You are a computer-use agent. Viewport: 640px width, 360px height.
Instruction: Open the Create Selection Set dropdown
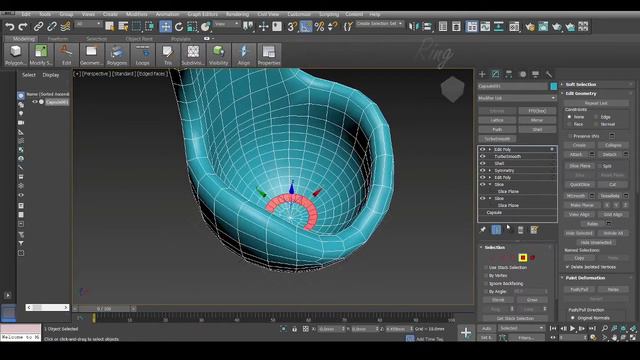pyautogui.click(x=379, y=24)
